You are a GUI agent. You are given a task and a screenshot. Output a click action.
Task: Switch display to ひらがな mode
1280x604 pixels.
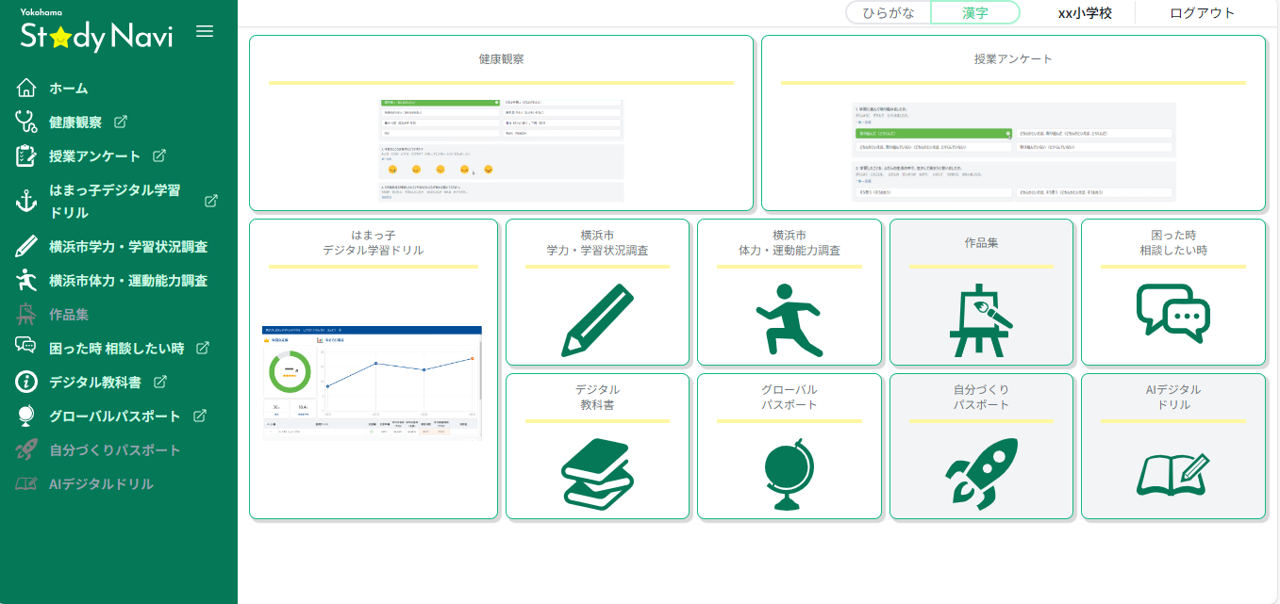(x=888, y=13)
